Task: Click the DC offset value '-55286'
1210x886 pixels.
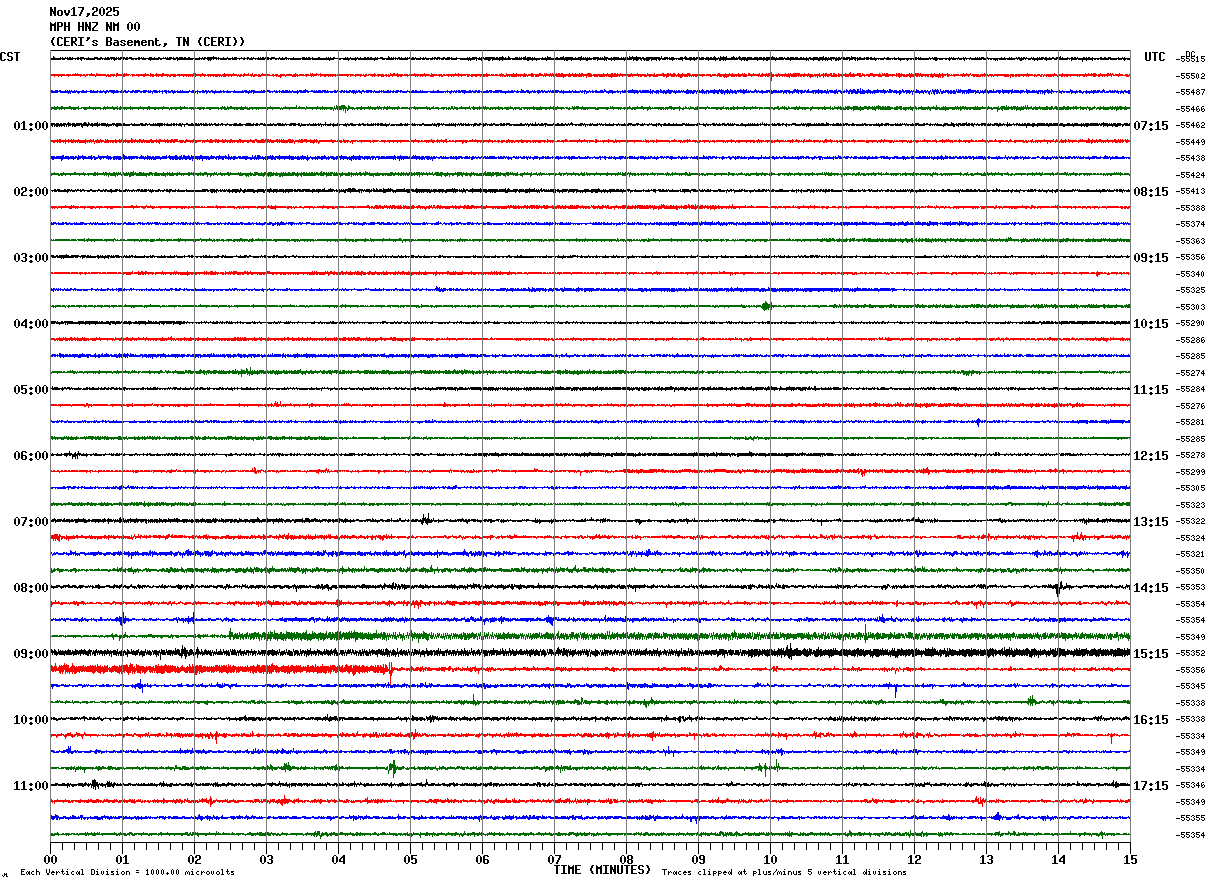Action: [x=1190, y=340]
